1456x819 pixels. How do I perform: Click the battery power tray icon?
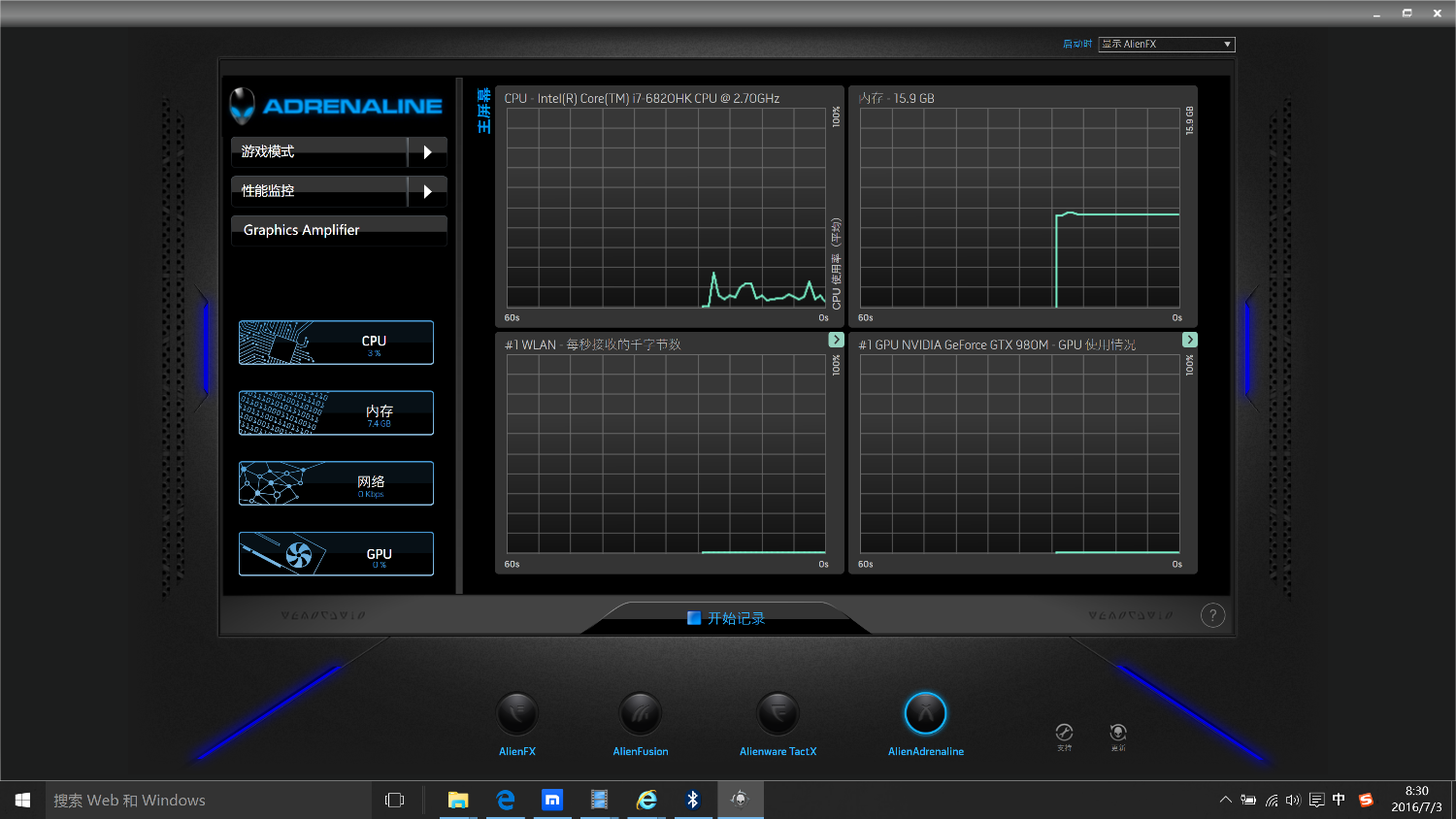pyautogui.click(x=1248, y=800)
